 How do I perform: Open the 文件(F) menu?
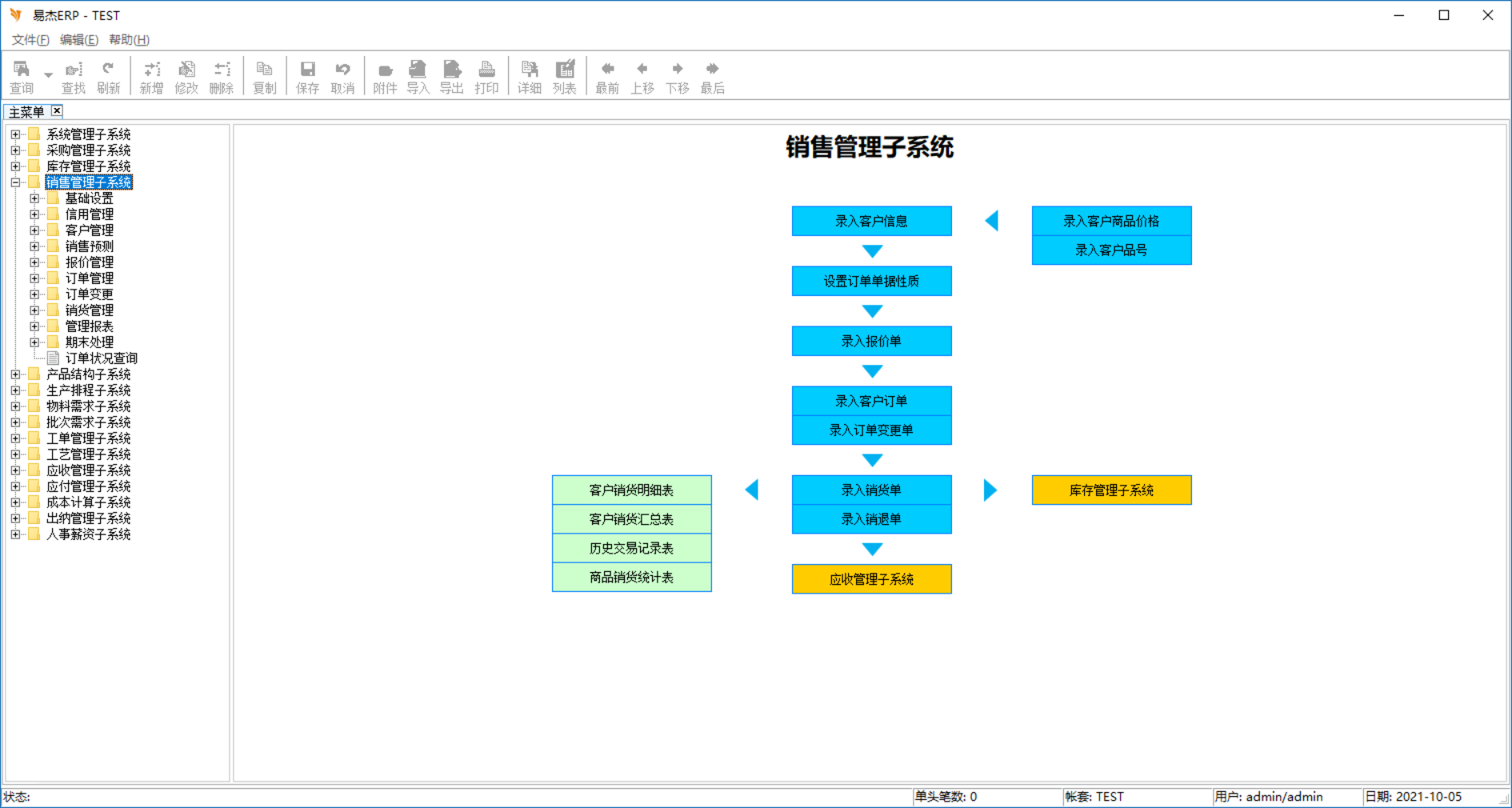coord(30,40)
